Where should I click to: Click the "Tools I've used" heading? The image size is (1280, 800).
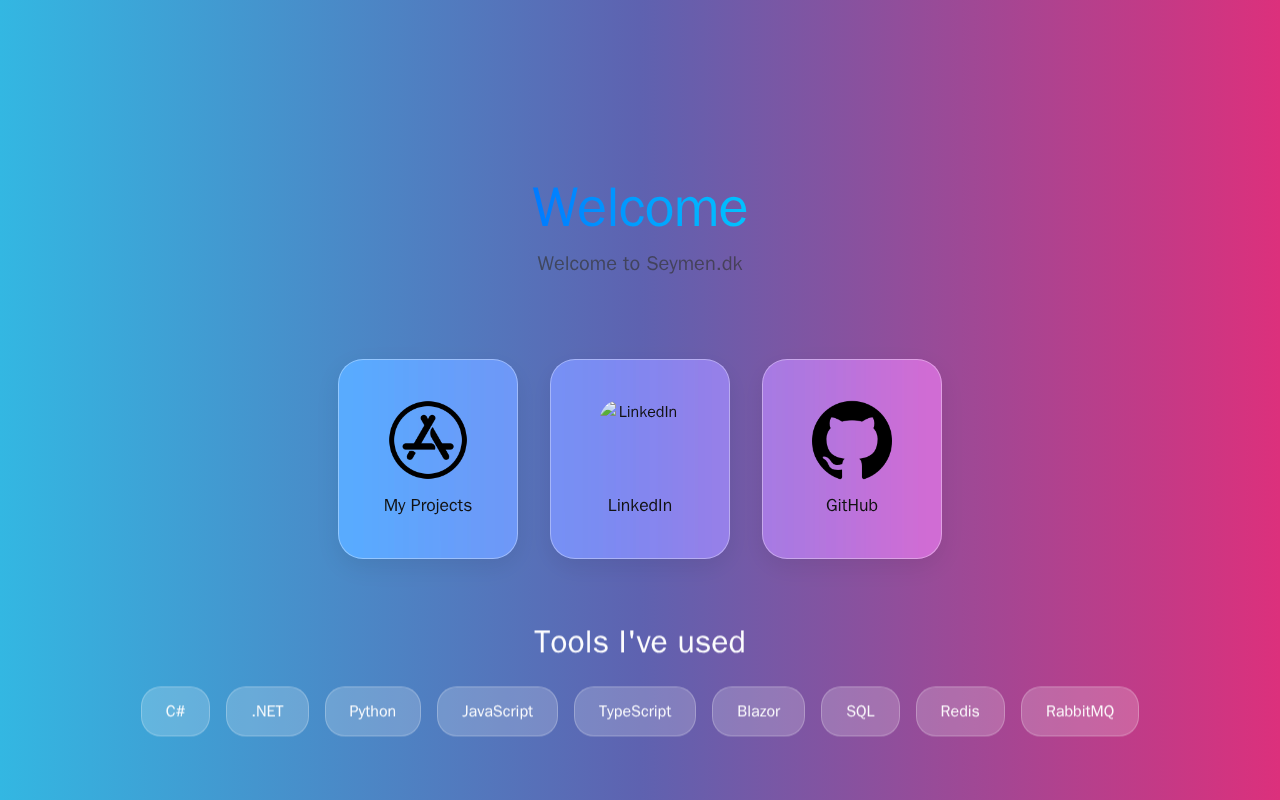(x=640, y=642)
